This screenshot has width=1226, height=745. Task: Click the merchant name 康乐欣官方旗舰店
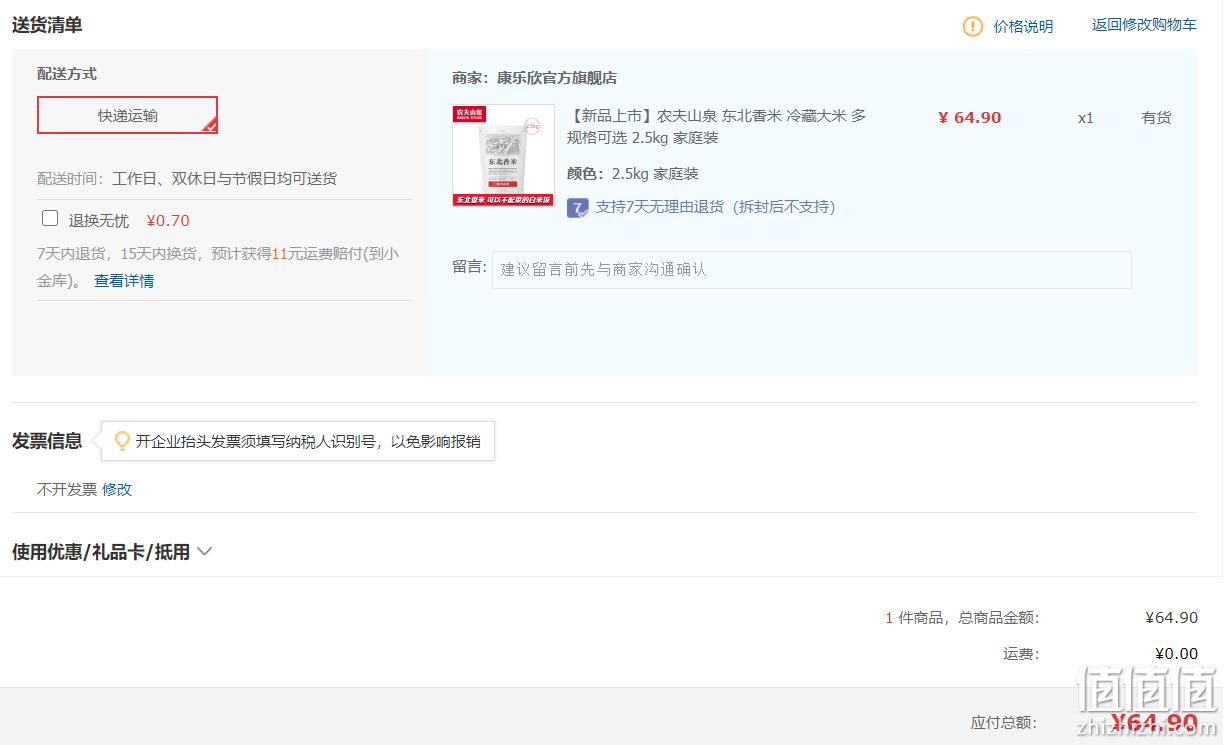557,78
